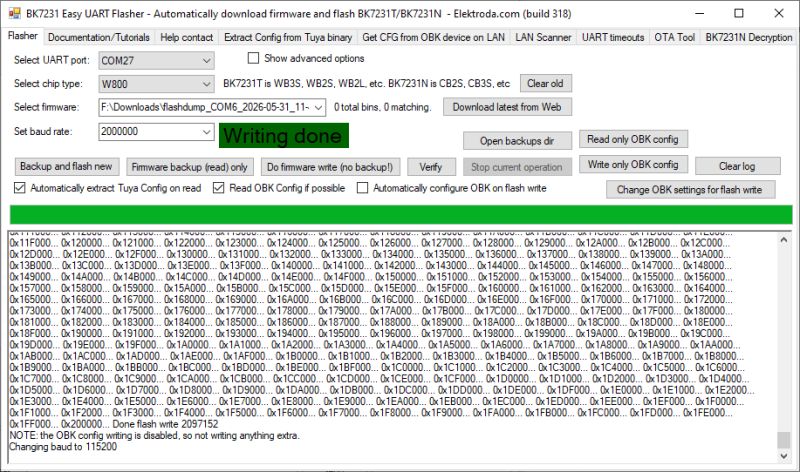The height and width of the screenshot is (472, 800).
Task: Click Change OBK settings for flash write
Action: 689,189
